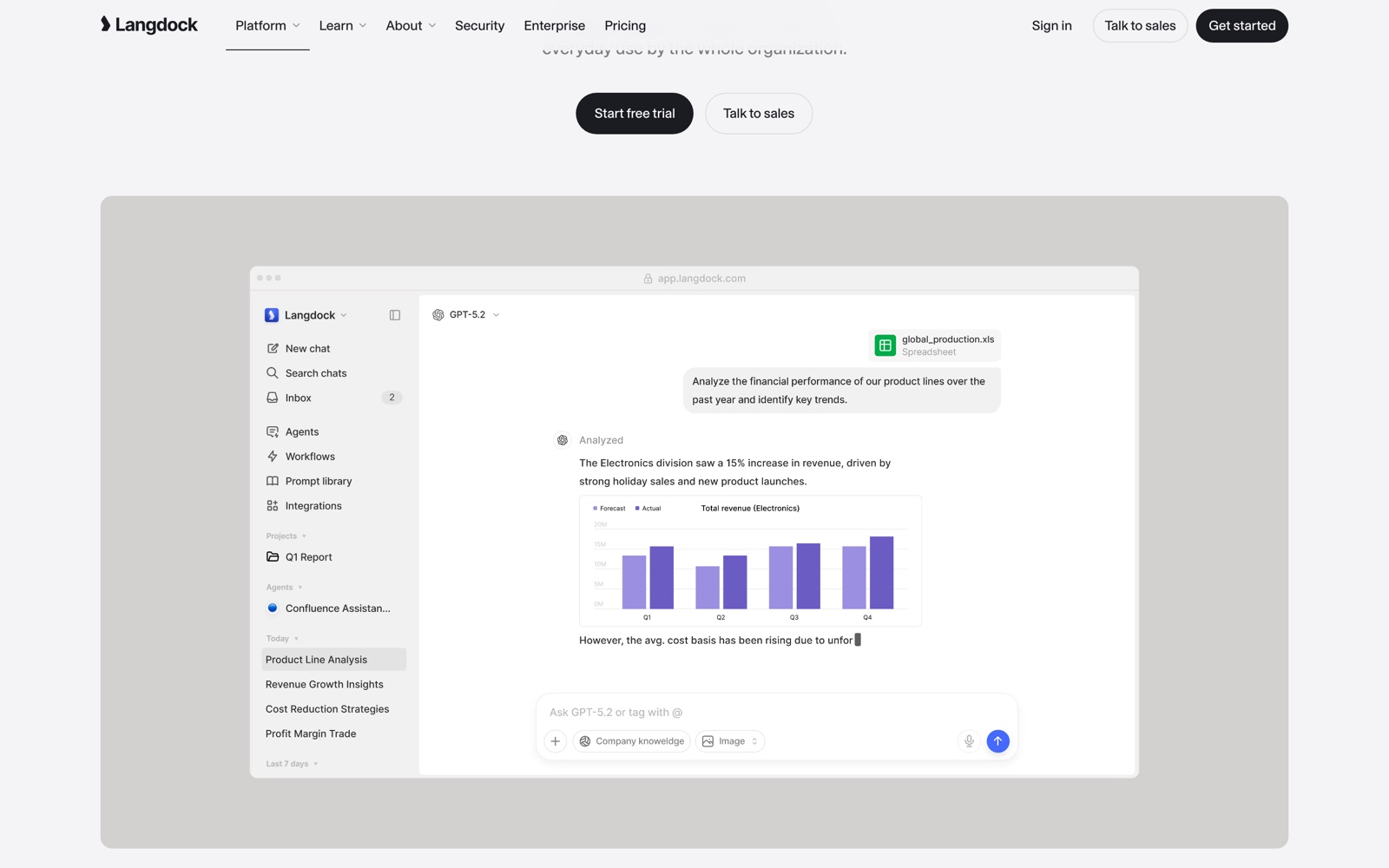1389x868 pixels.
Task: Click the Analyzed status text
Action: click(601, 440)
